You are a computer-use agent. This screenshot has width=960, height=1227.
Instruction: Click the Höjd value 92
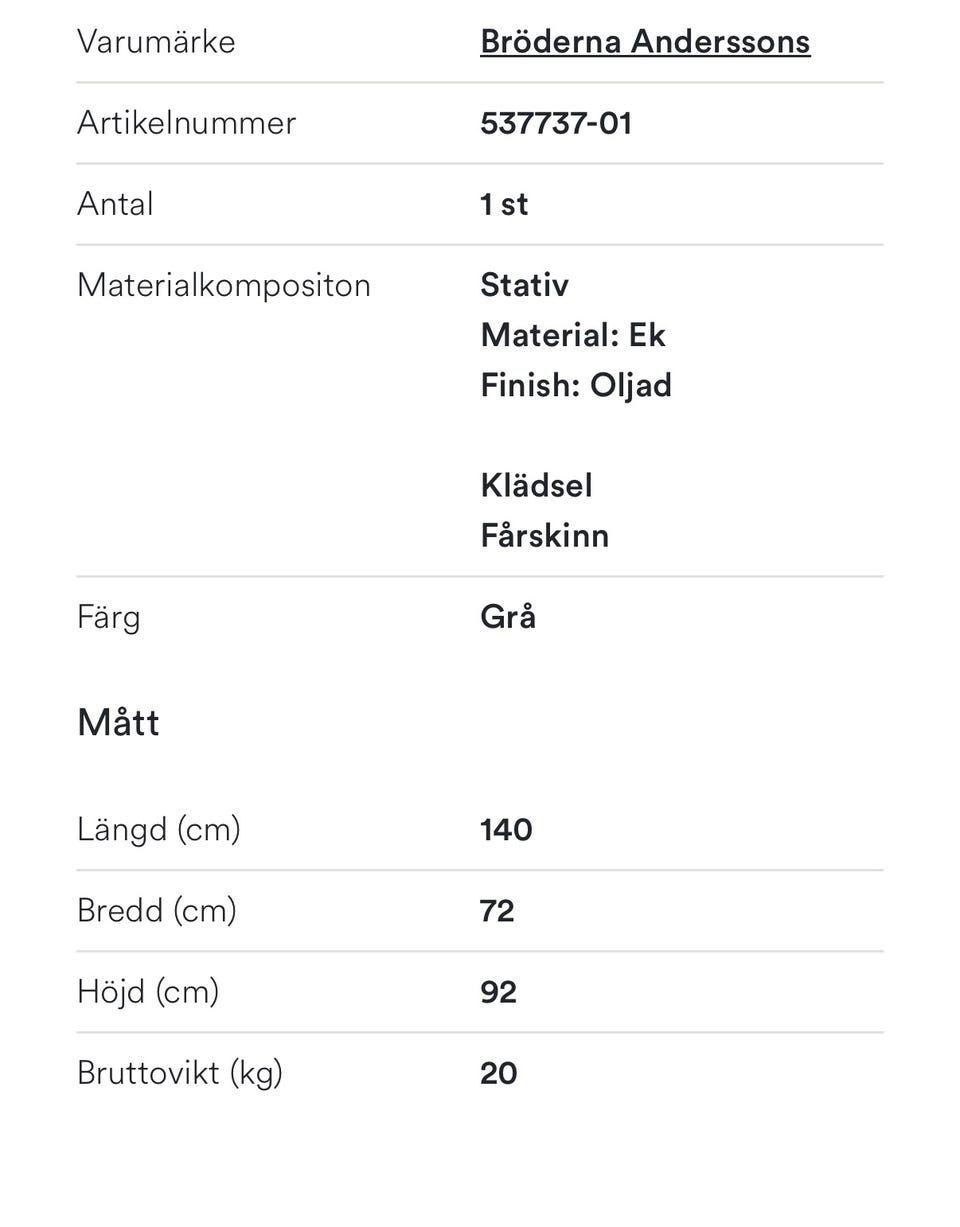click(x=498, y=992)
